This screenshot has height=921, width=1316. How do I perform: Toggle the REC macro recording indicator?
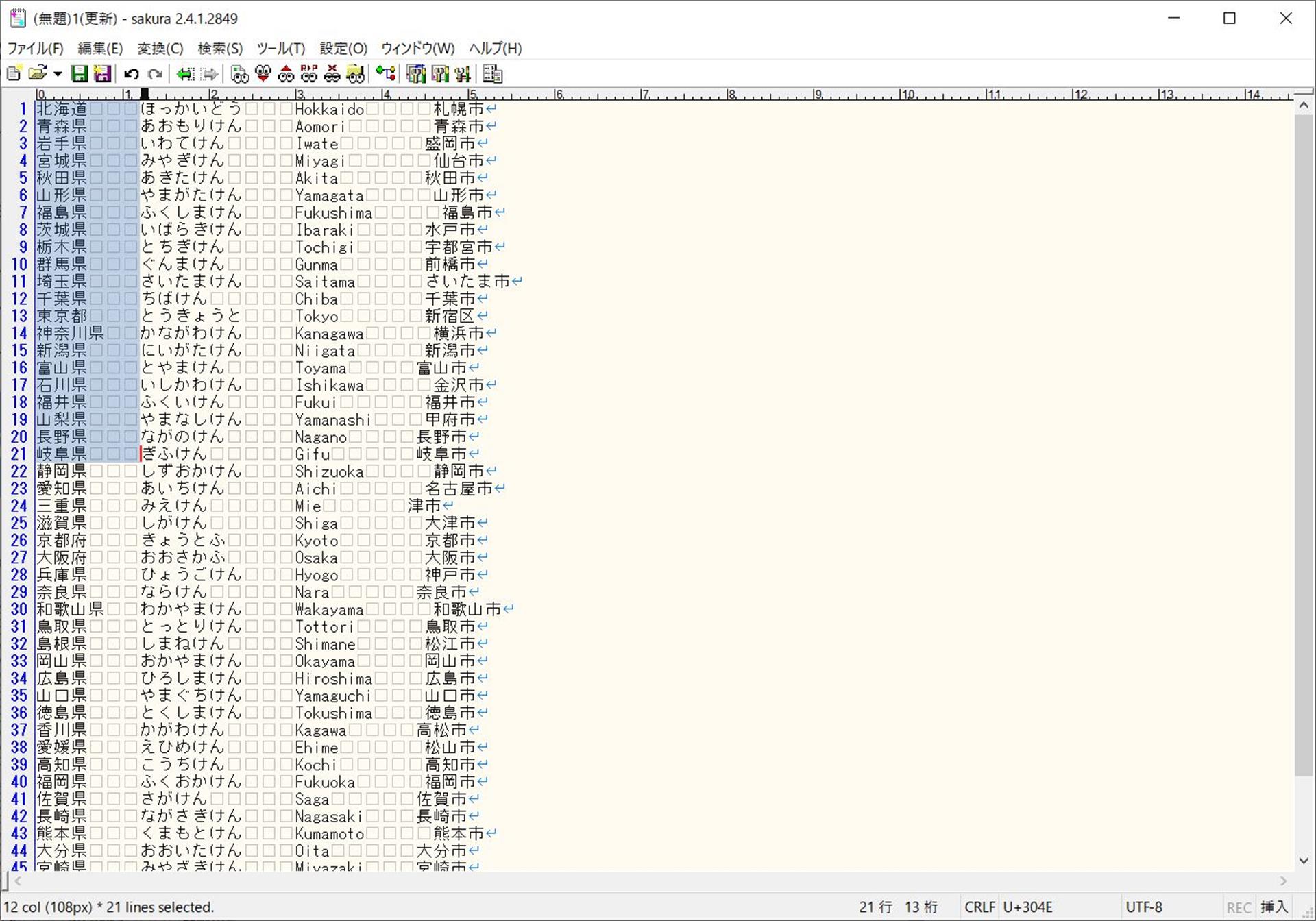coord(1238,907)
